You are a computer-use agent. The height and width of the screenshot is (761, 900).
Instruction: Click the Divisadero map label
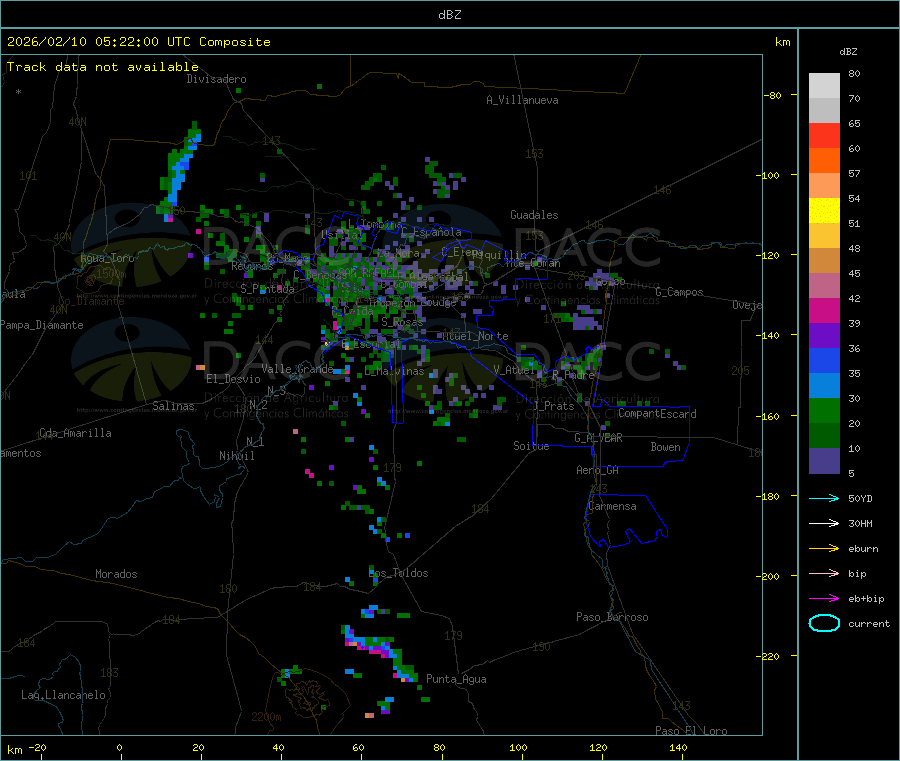pyautogui.click(x=216, y=79)
